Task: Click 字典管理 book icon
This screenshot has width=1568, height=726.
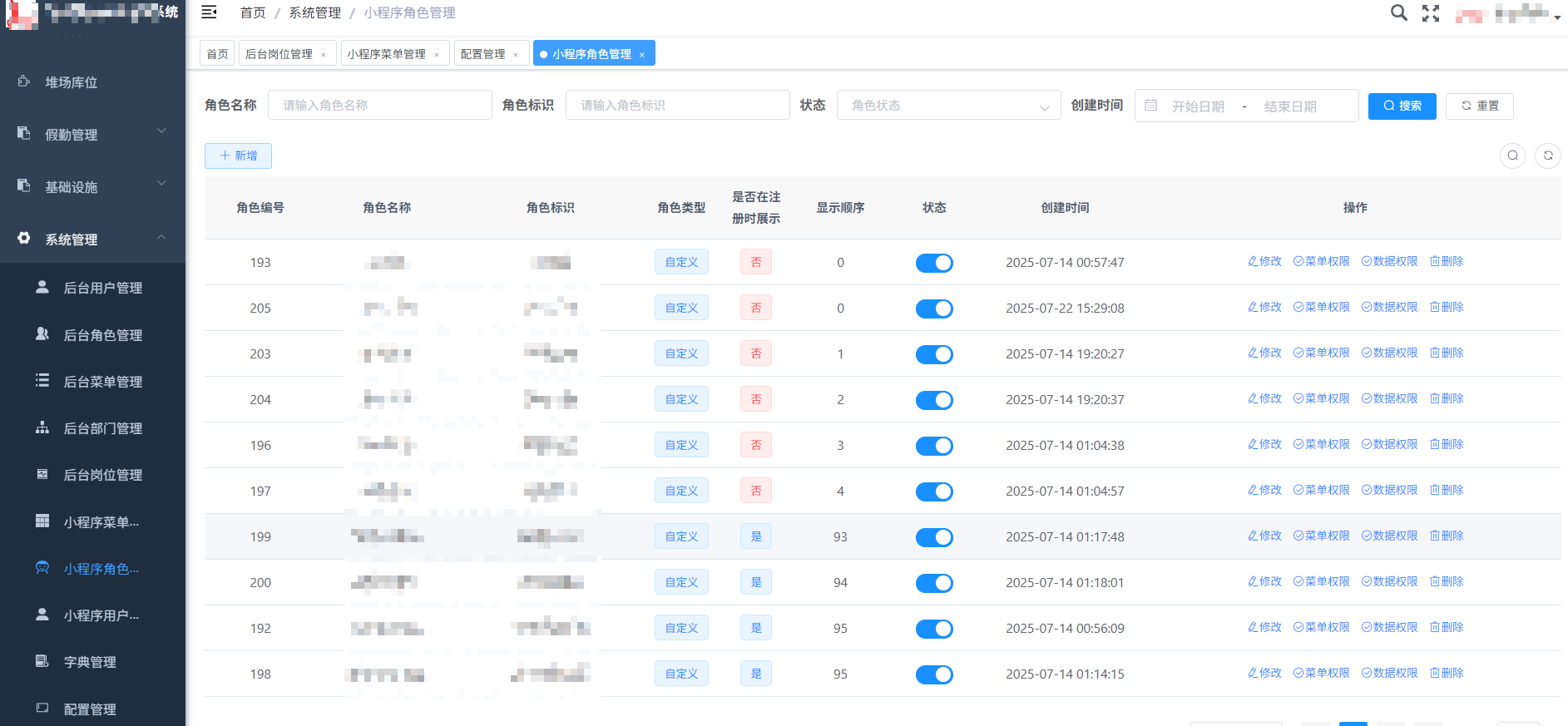Action: tap(42, 661)
